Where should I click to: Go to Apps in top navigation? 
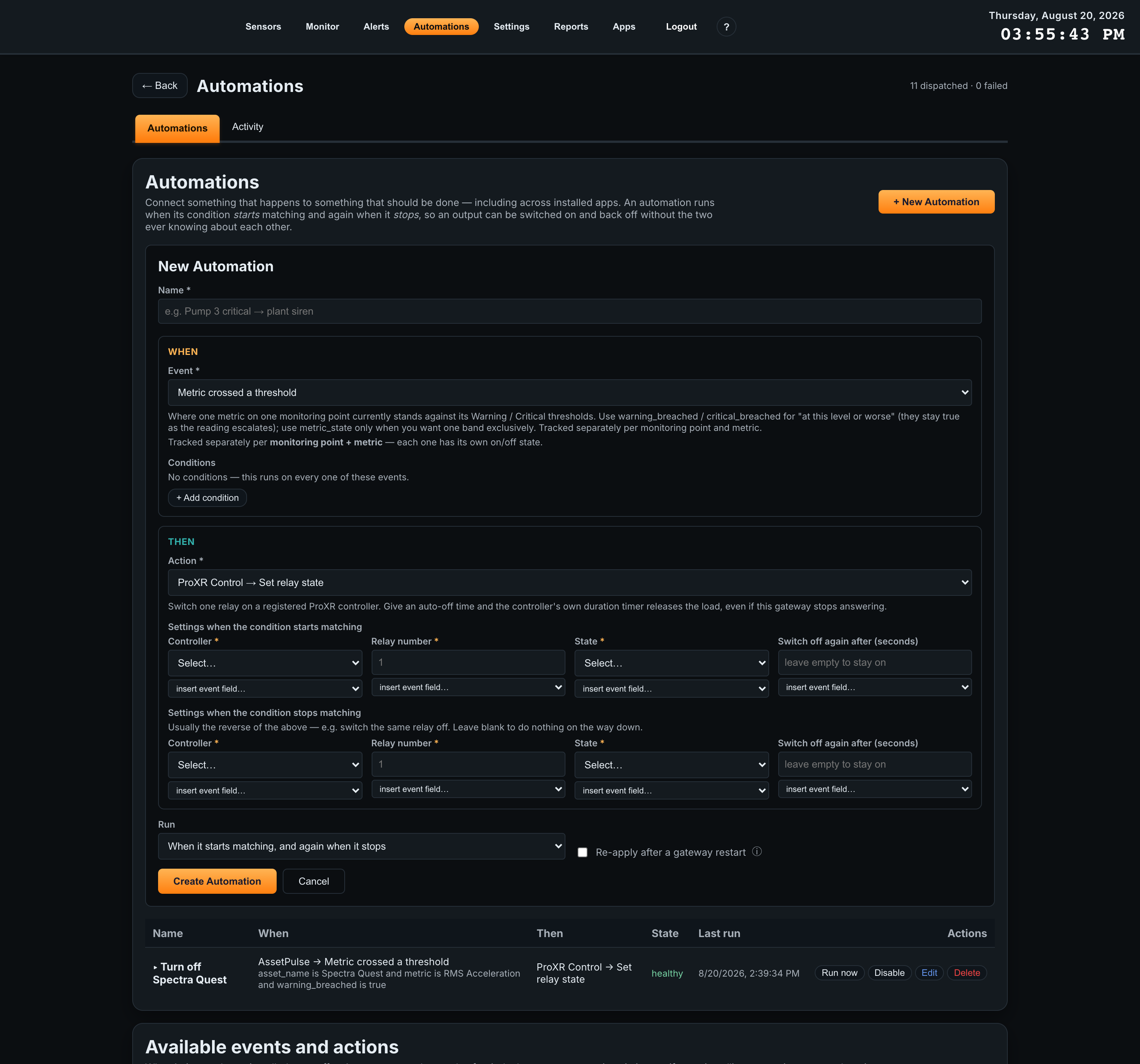pyautogui.click(x=624, y=26)
